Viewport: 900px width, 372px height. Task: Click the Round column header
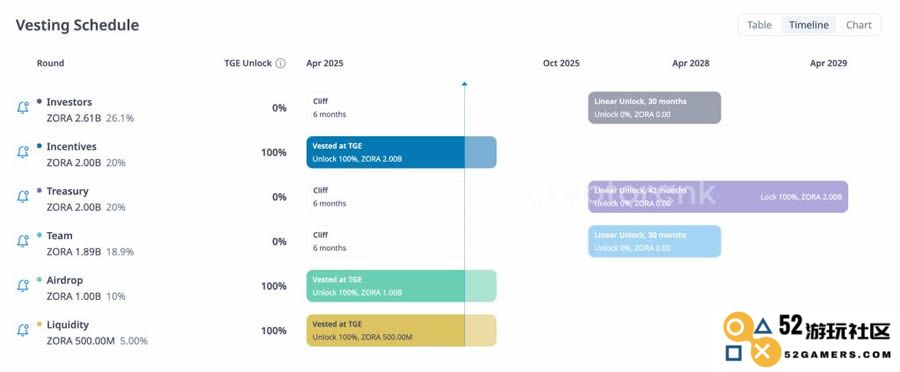(x=51, y=63)
